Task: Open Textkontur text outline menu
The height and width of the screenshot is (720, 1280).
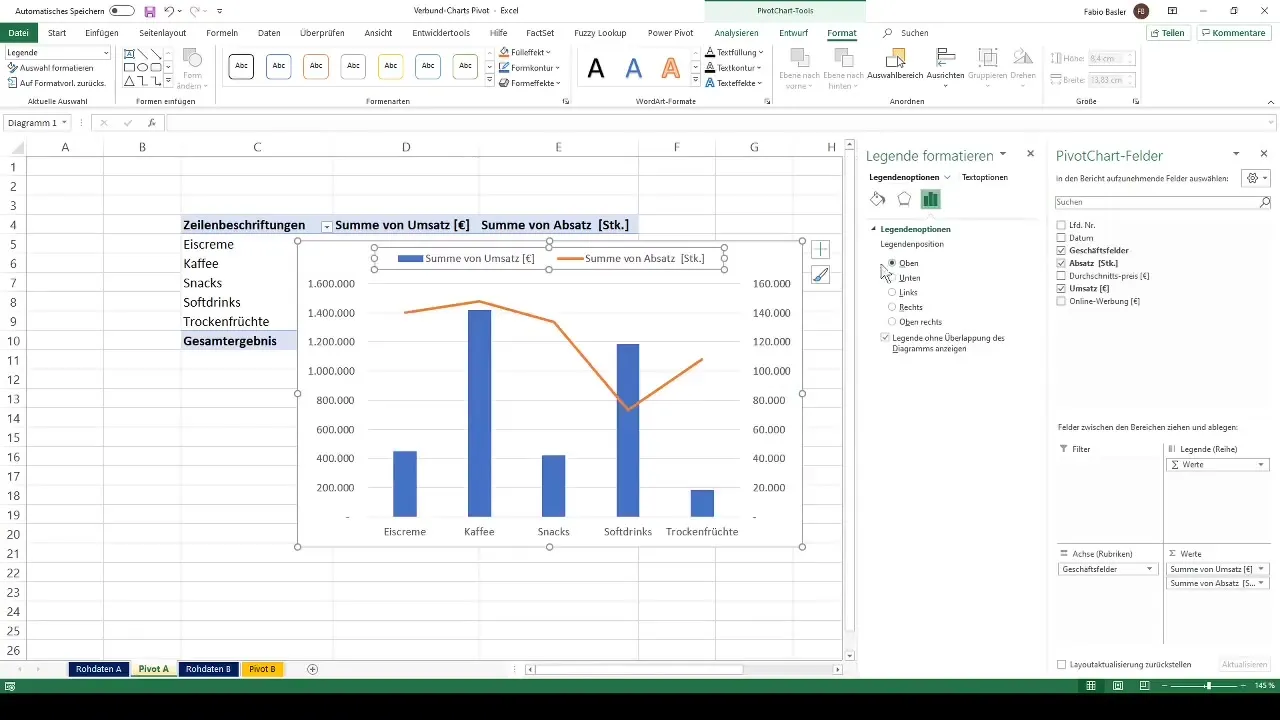Action: coord(734,68)
